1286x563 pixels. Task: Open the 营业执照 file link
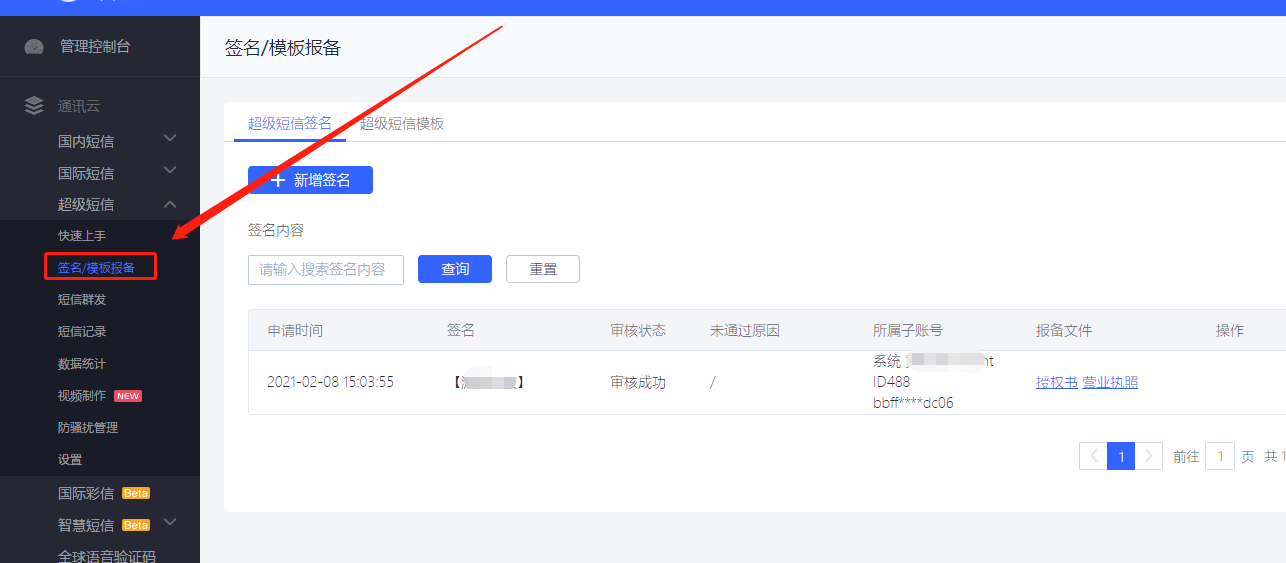[1110, 382]
